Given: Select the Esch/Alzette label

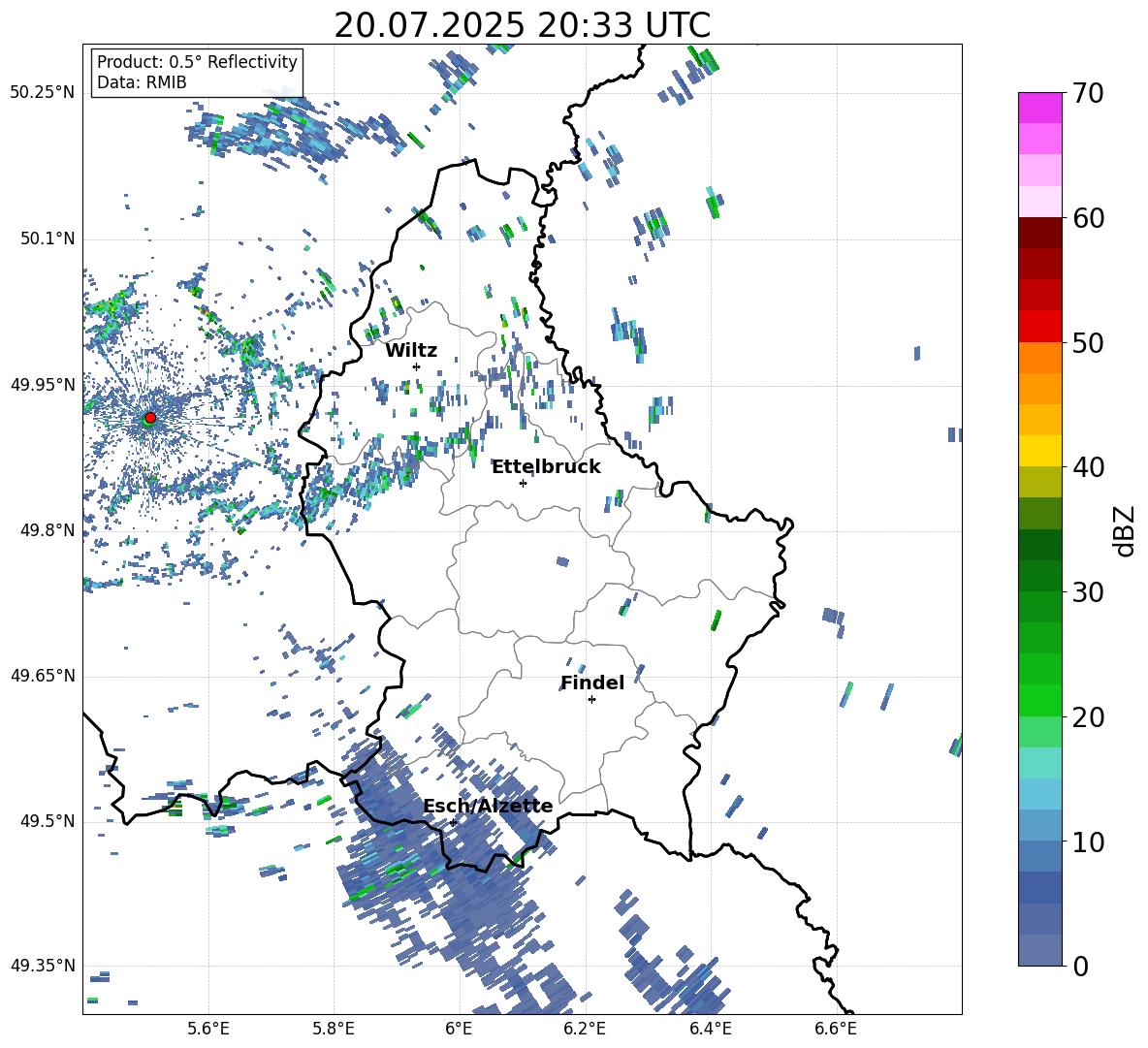Looking at the screenshot, I should coord(489,807).
